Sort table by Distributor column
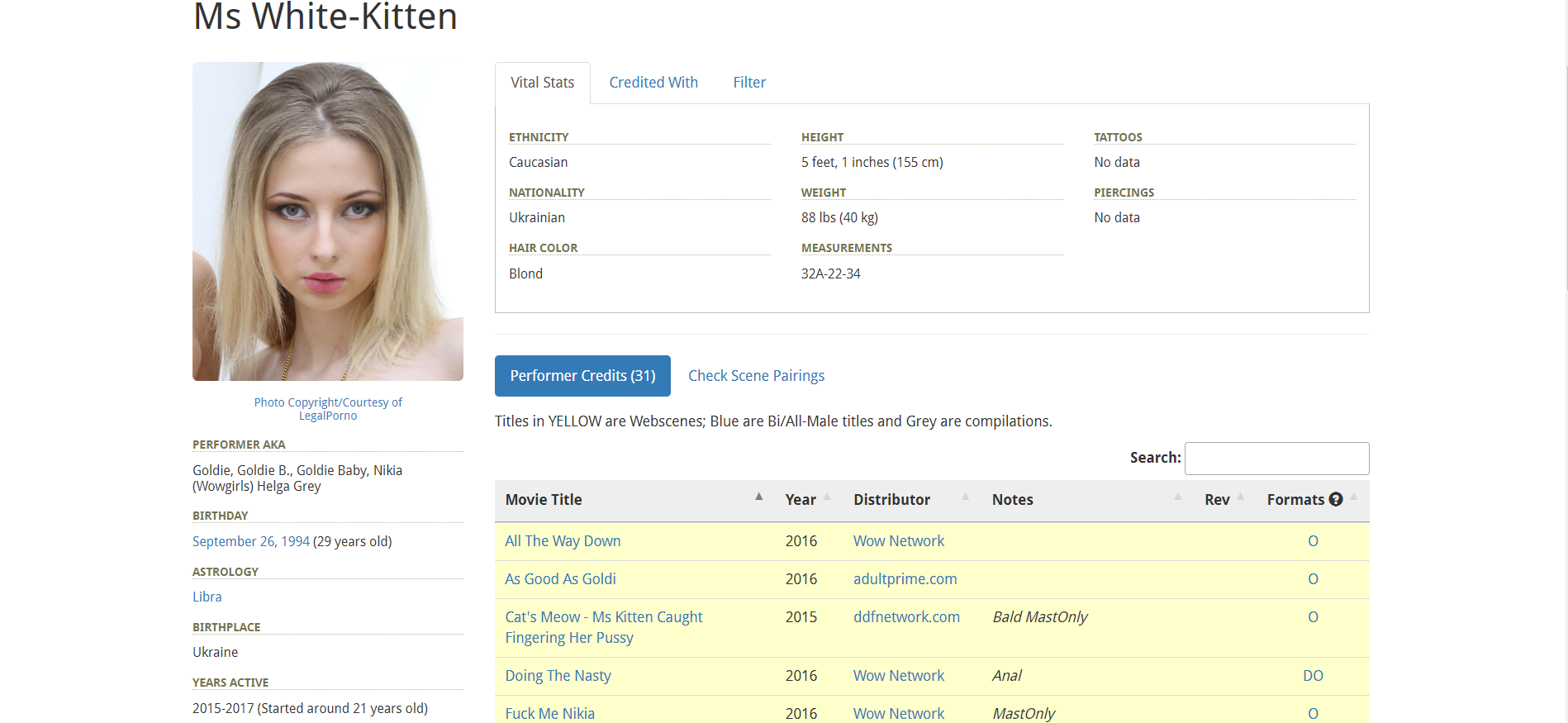 (912, 500)
